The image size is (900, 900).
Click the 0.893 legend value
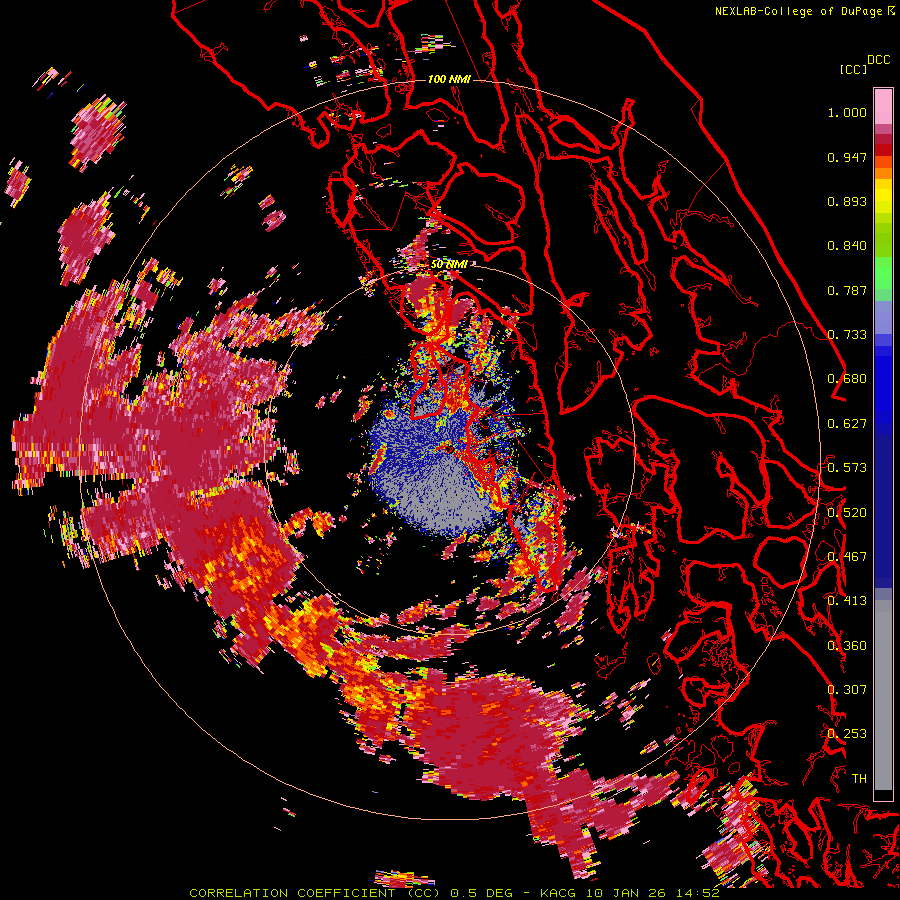pyautogui.click(x=847, y=201)
